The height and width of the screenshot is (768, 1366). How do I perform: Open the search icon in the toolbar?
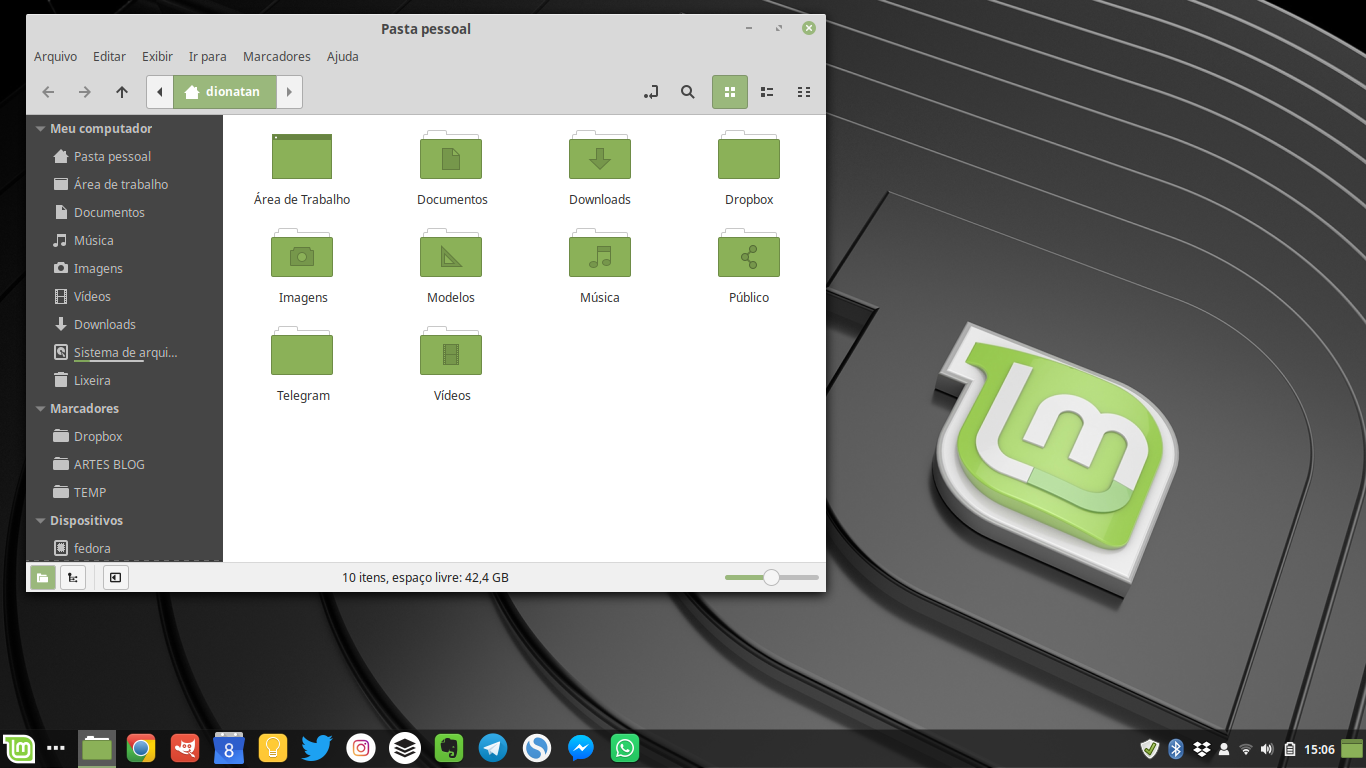[x=688, y=91]
